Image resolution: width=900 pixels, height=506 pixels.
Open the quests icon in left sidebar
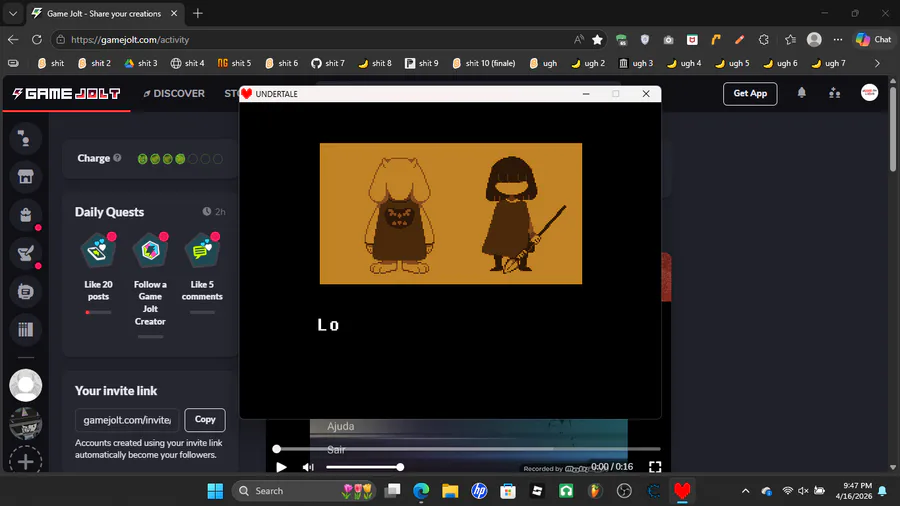click(x=25, y=253)
